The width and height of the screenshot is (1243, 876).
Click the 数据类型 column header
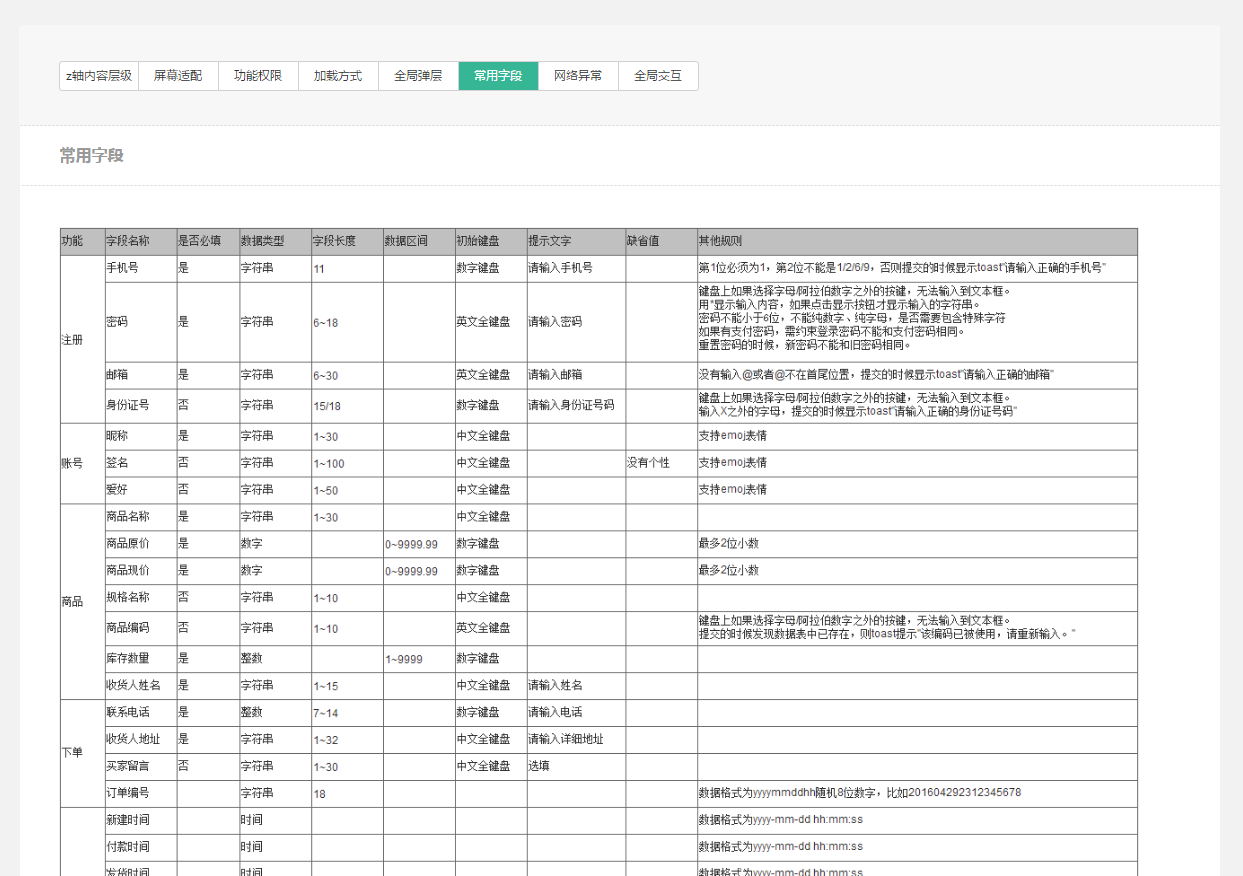pos(274,242)
